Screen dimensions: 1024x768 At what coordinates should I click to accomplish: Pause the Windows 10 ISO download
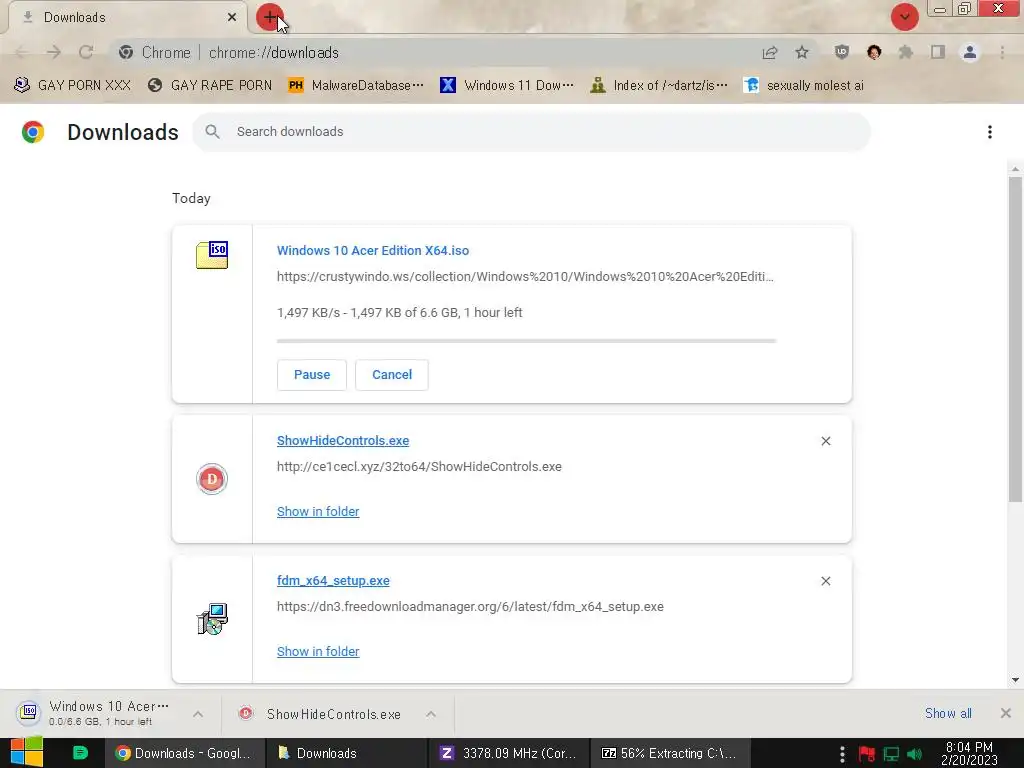[x=312, y=375]
